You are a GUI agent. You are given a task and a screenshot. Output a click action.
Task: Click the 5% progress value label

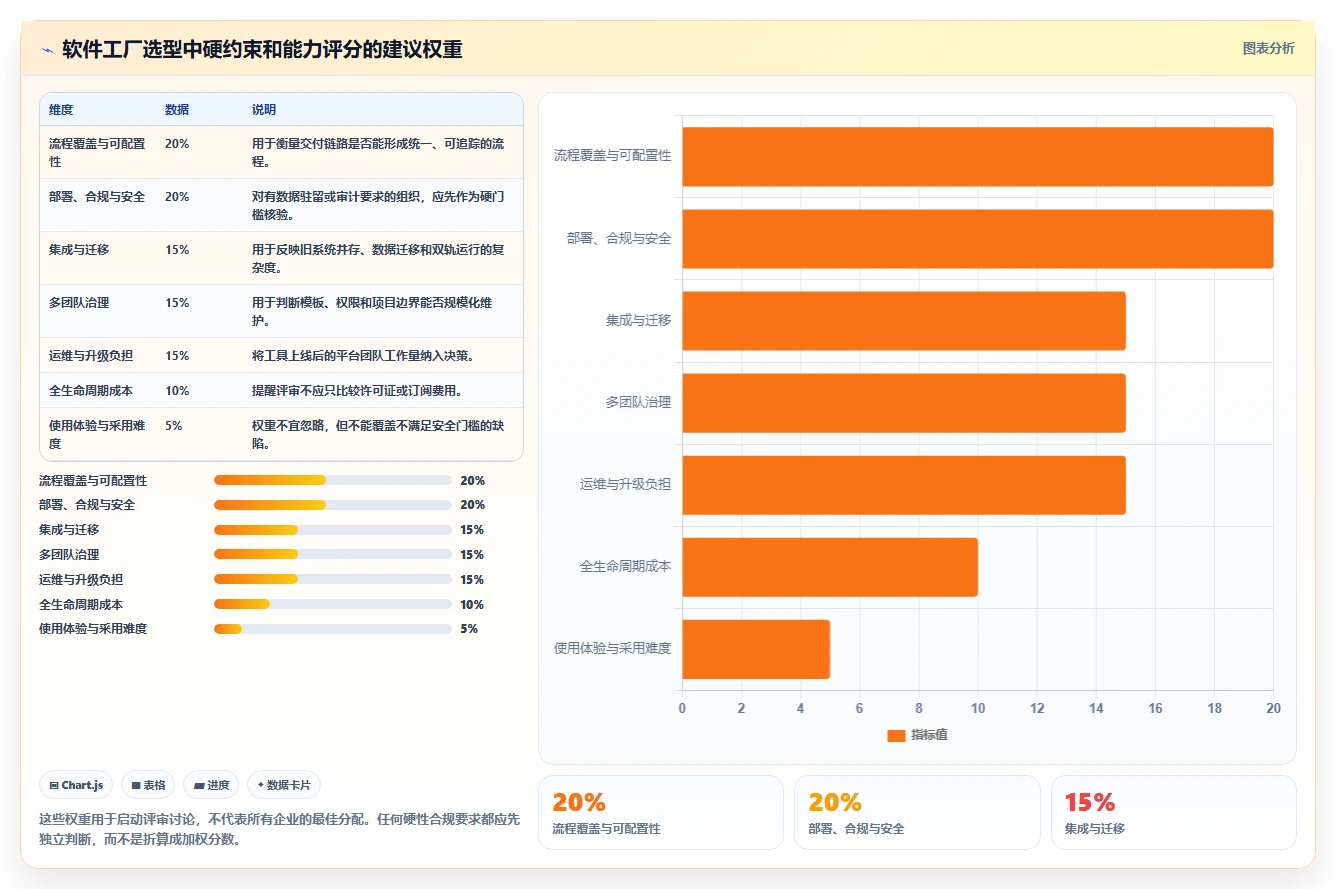pos(469,629)
